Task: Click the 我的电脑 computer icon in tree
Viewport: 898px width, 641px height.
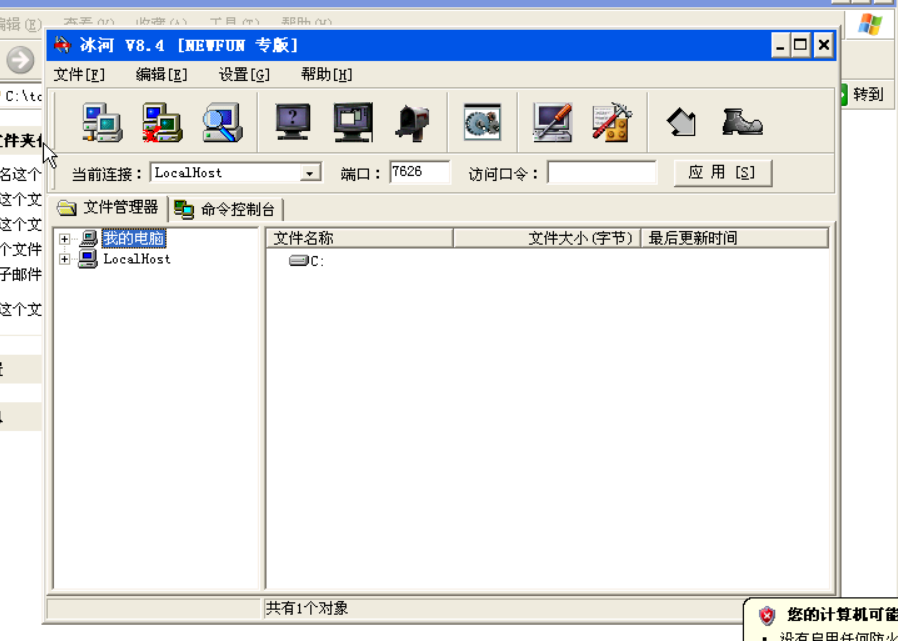Action: (89, 238)
